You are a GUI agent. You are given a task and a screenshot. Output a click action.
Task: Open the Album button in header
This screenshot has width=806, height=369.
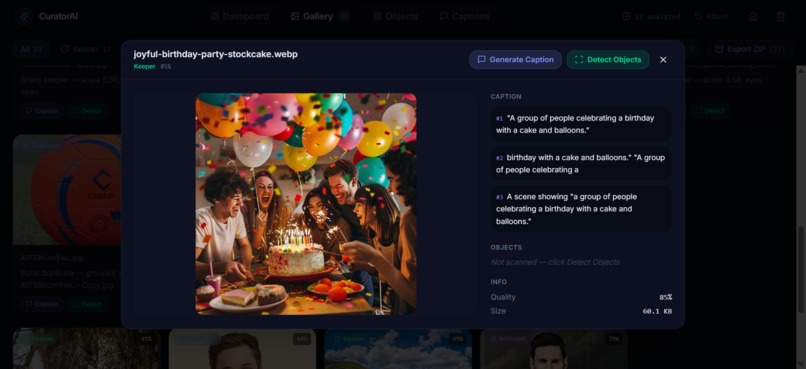pyautogui.click(x=711, y=16)
